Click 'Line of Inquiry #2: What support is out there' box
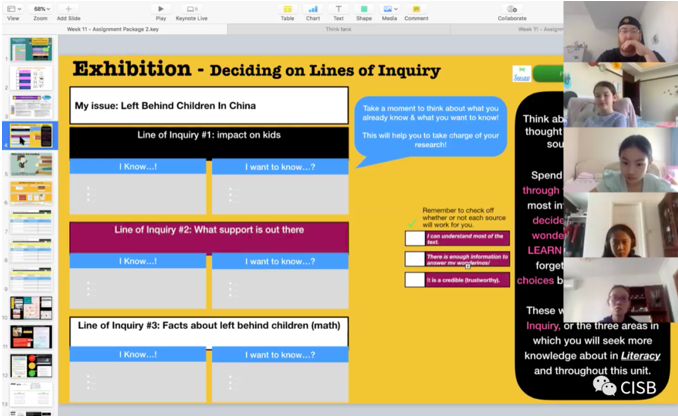The image size is (678, 416). tap(209, 237)
